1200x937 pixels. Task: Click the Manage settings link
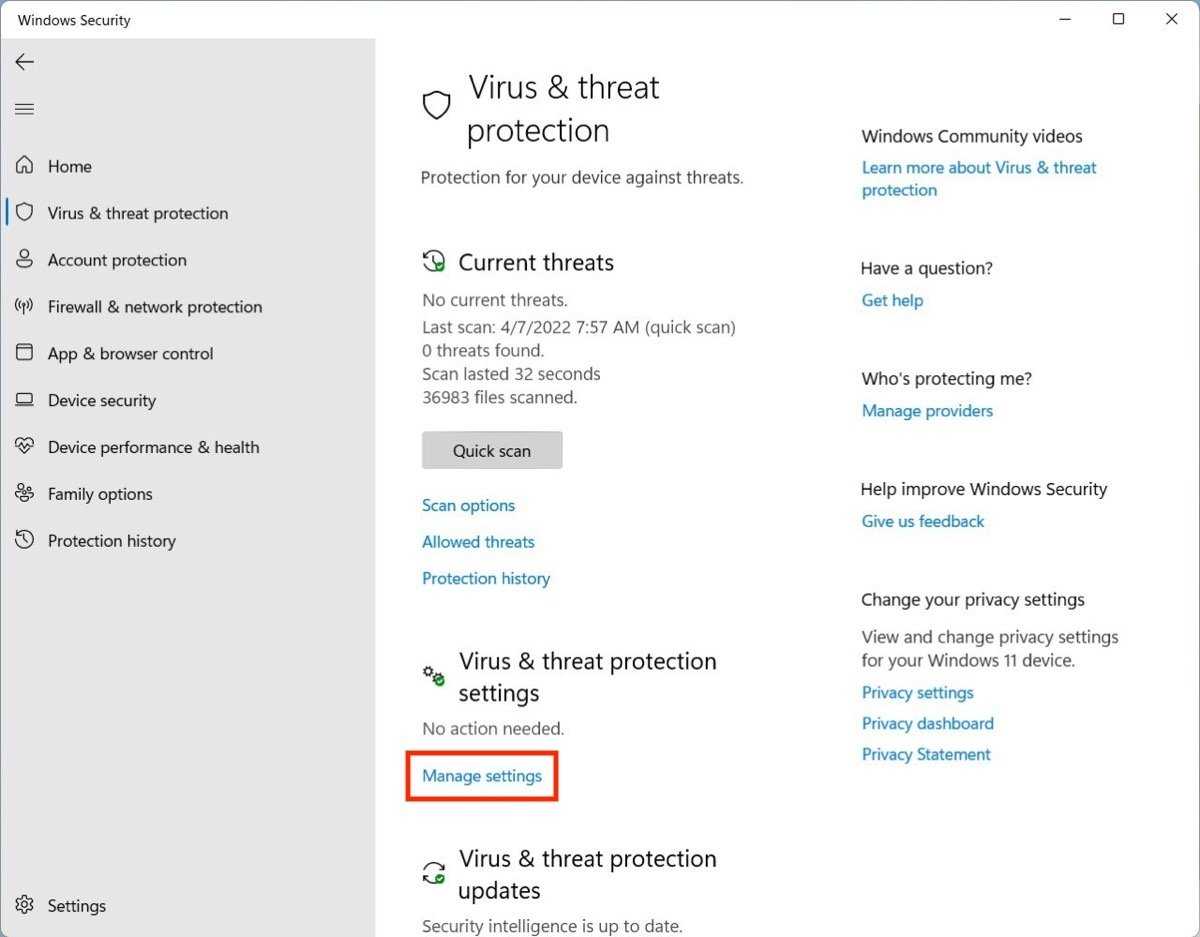click(x=482, y=776)
